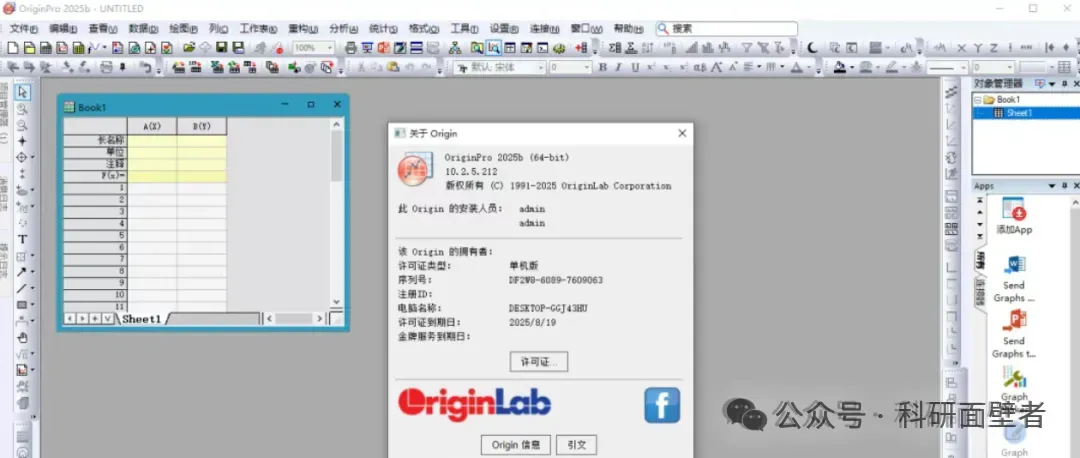Image resolution: width=1080 pixels, height=458 pixels.
Task: Select the Sheet1 tab in Book1
Action: click(141, 319)
